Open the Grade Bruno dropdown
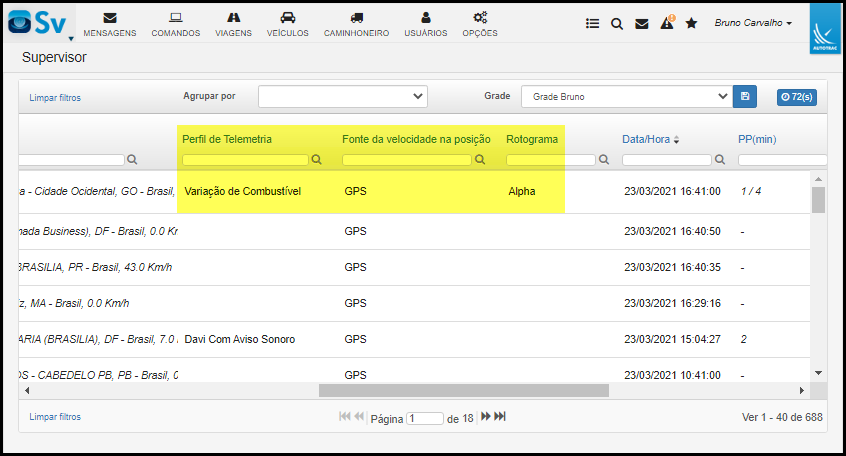The height and width of the screenshot is (456, 846). [627, 97]
